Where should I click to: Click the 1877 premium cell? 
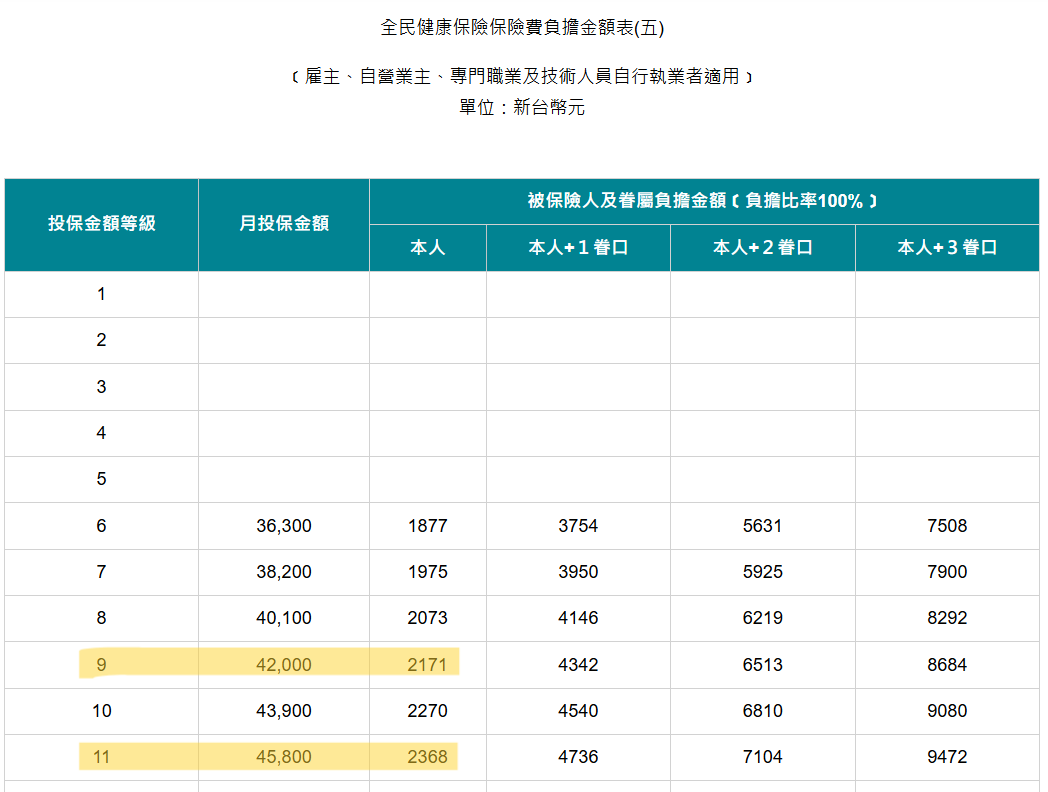tap(427, 526)
